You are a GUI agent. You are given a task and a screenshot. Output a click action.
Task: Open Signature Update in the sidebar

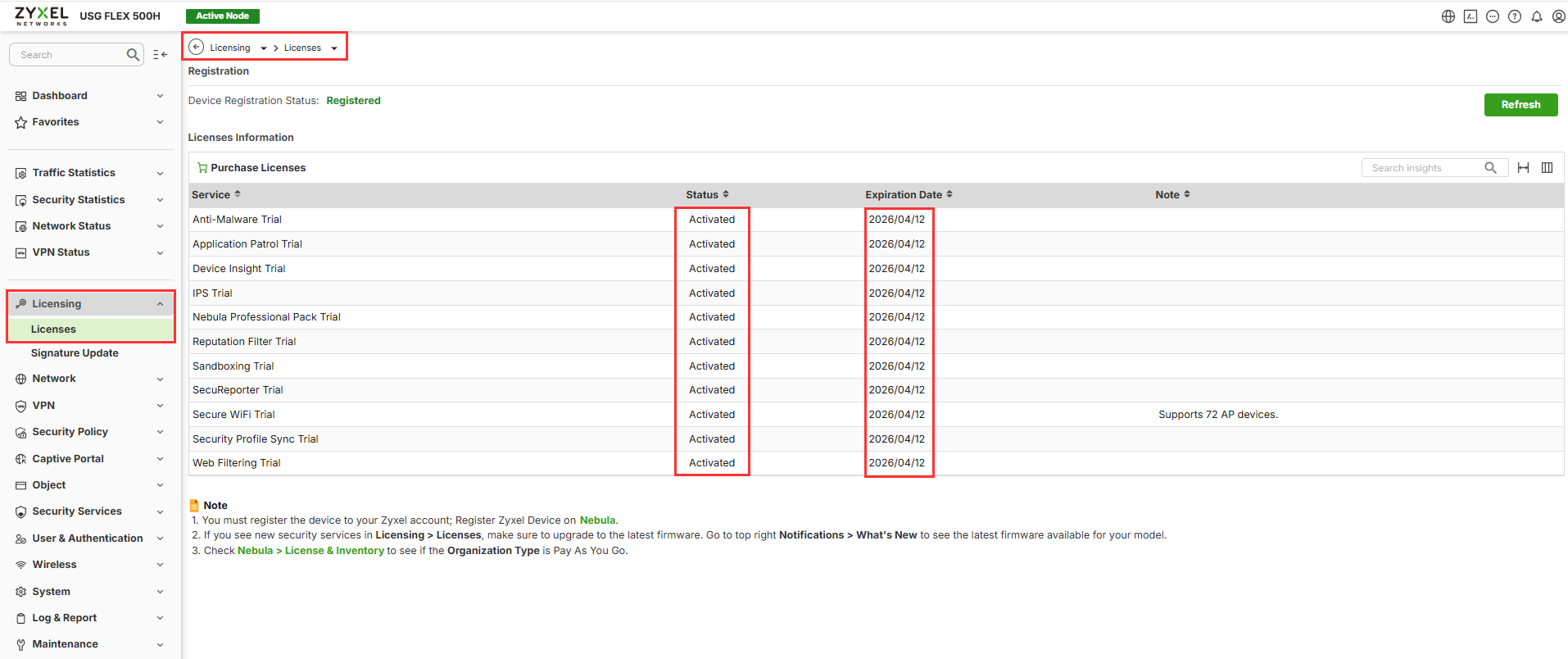click(75, 353)
